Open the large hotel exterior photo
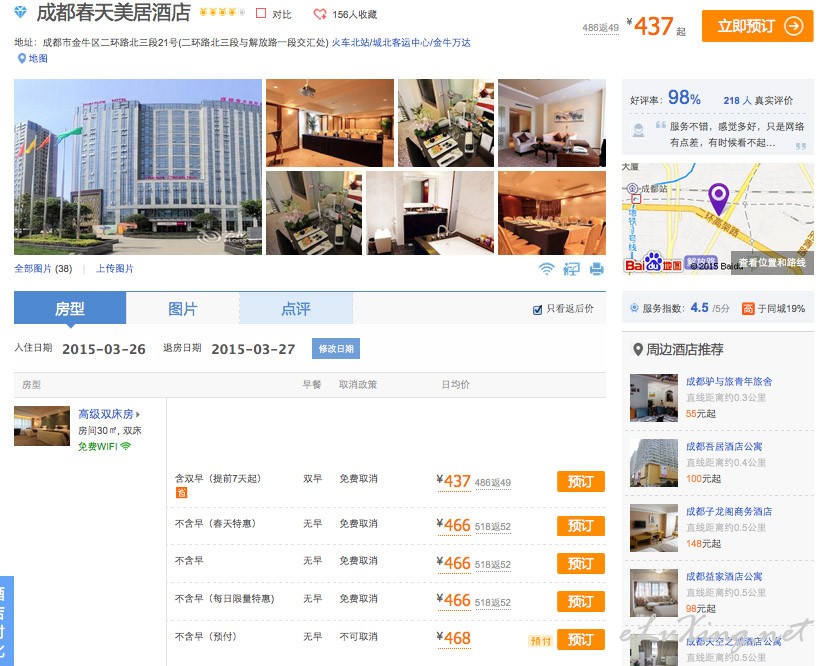This screenshot has width=824, height=666. (x=138, y=167)
